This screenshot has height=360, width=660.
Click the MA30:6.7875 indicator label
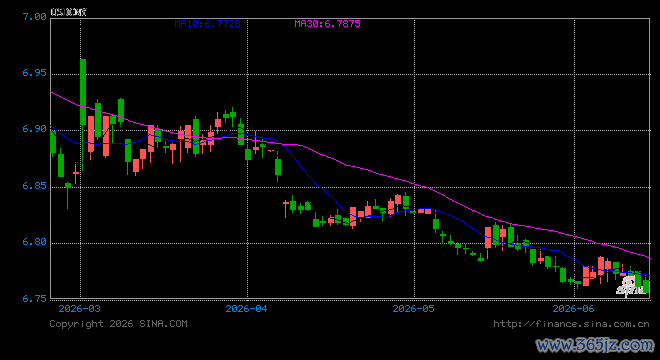pyautogui.click(x=327, y=24)
